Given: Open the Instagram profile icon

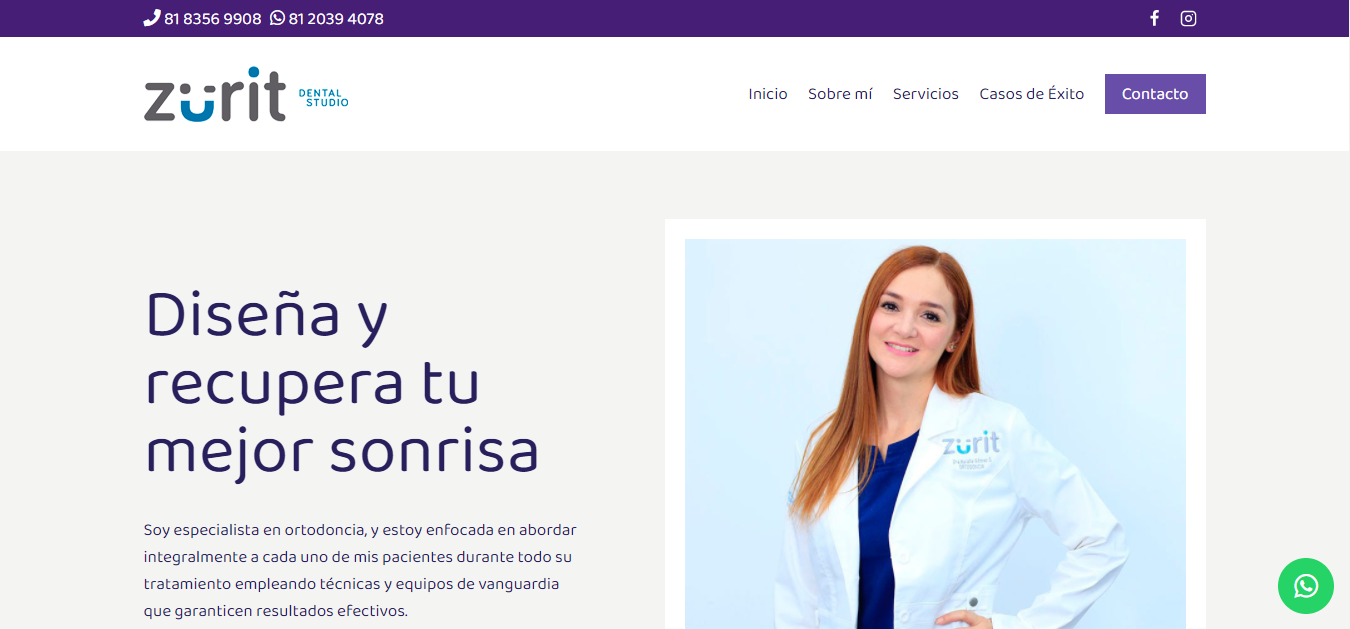Looking at the screenshot, I should (1188, 18).
